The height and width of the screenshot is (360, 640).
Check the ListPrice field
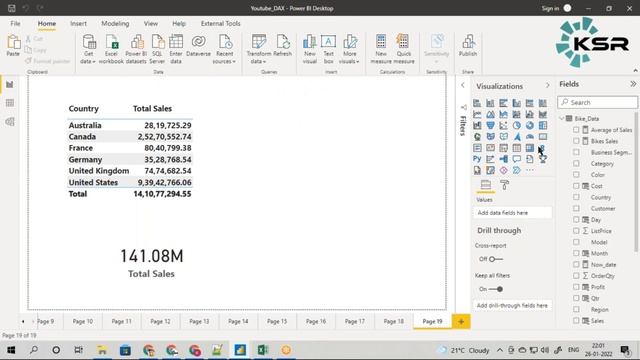click(x=576, y=231)
